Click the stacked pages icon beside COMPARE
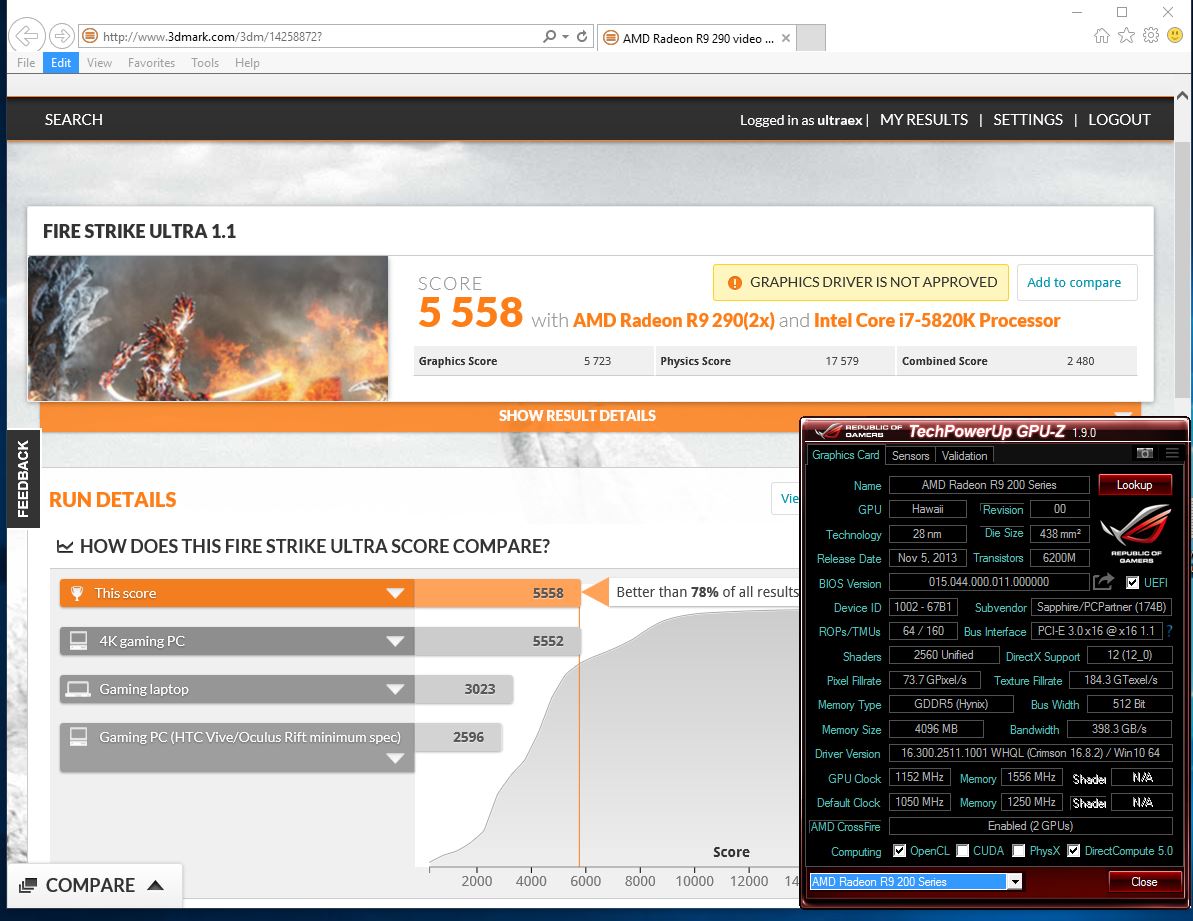1193x921 pixels. pyautogui.click(x=28, y=885)
